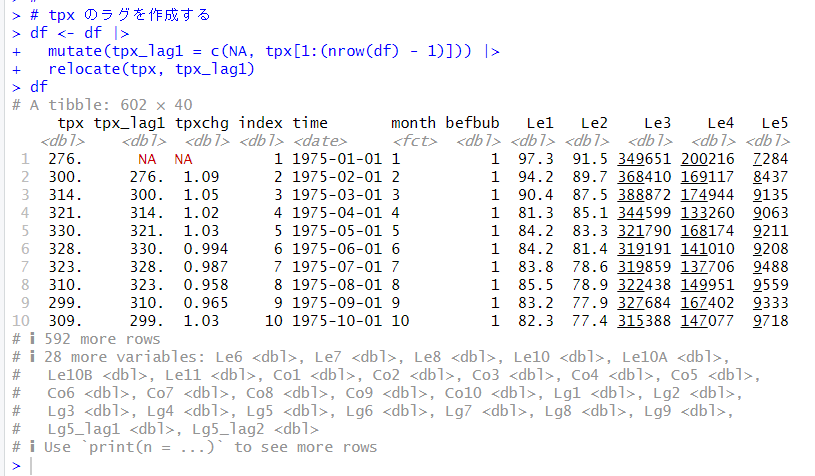815x476 pixels.
Task: Click the tpx value '276.' in row 1
Action: coord(65,159)
